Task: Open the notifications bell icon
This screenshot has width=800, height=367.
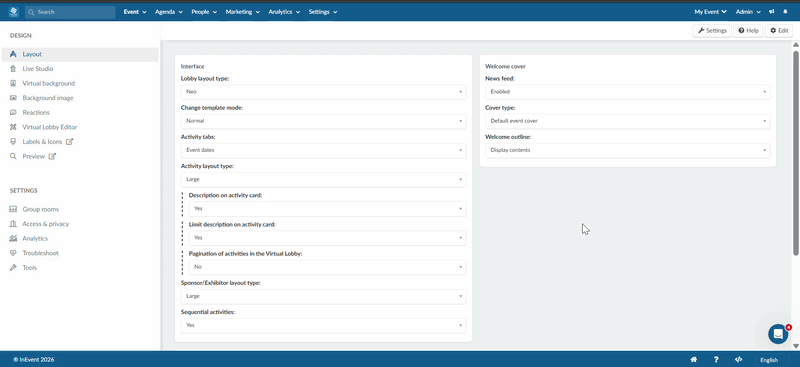Action: click(785, 12)
